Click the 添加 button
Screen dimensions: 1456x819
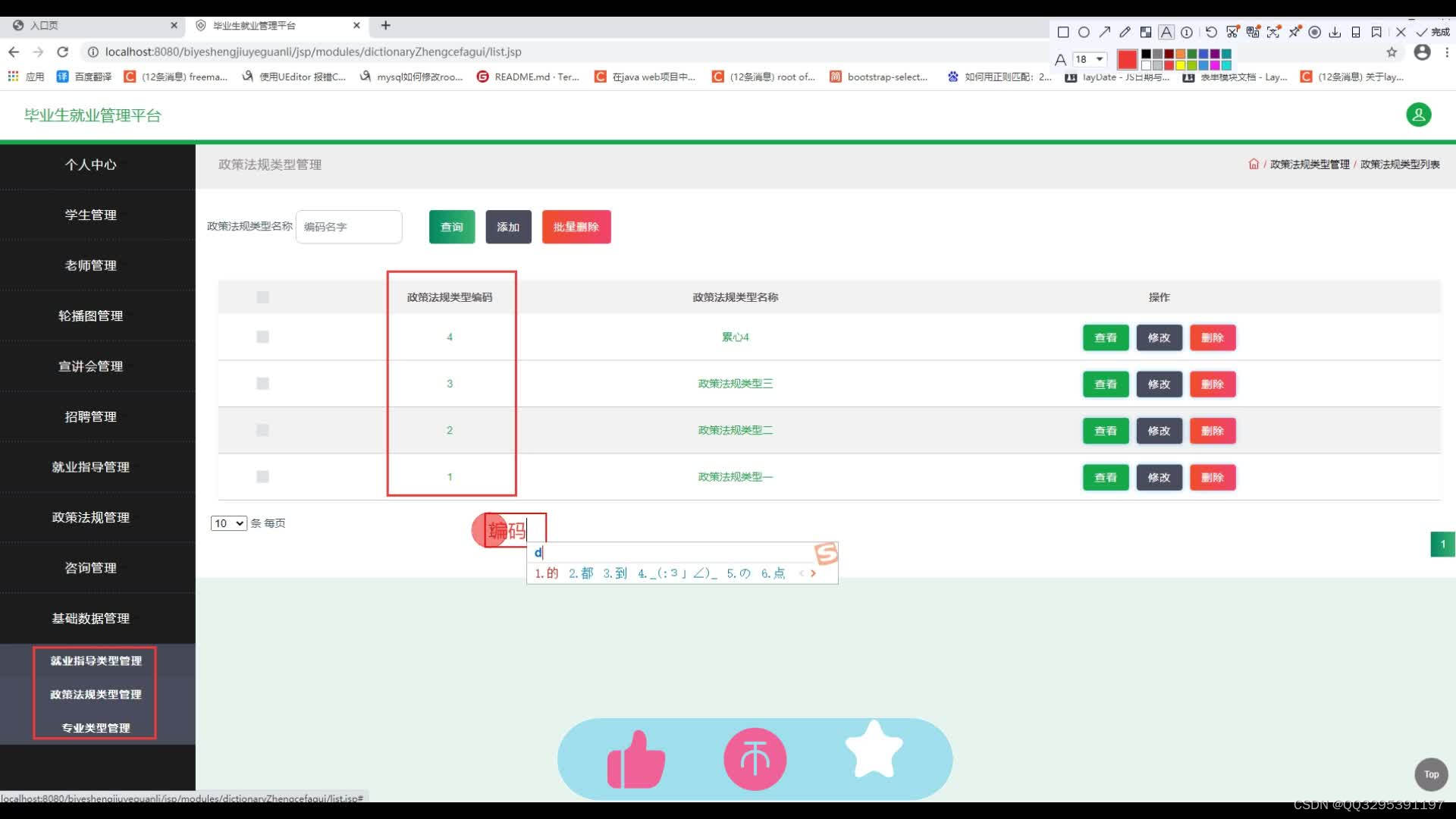click(x=508, y=227)
